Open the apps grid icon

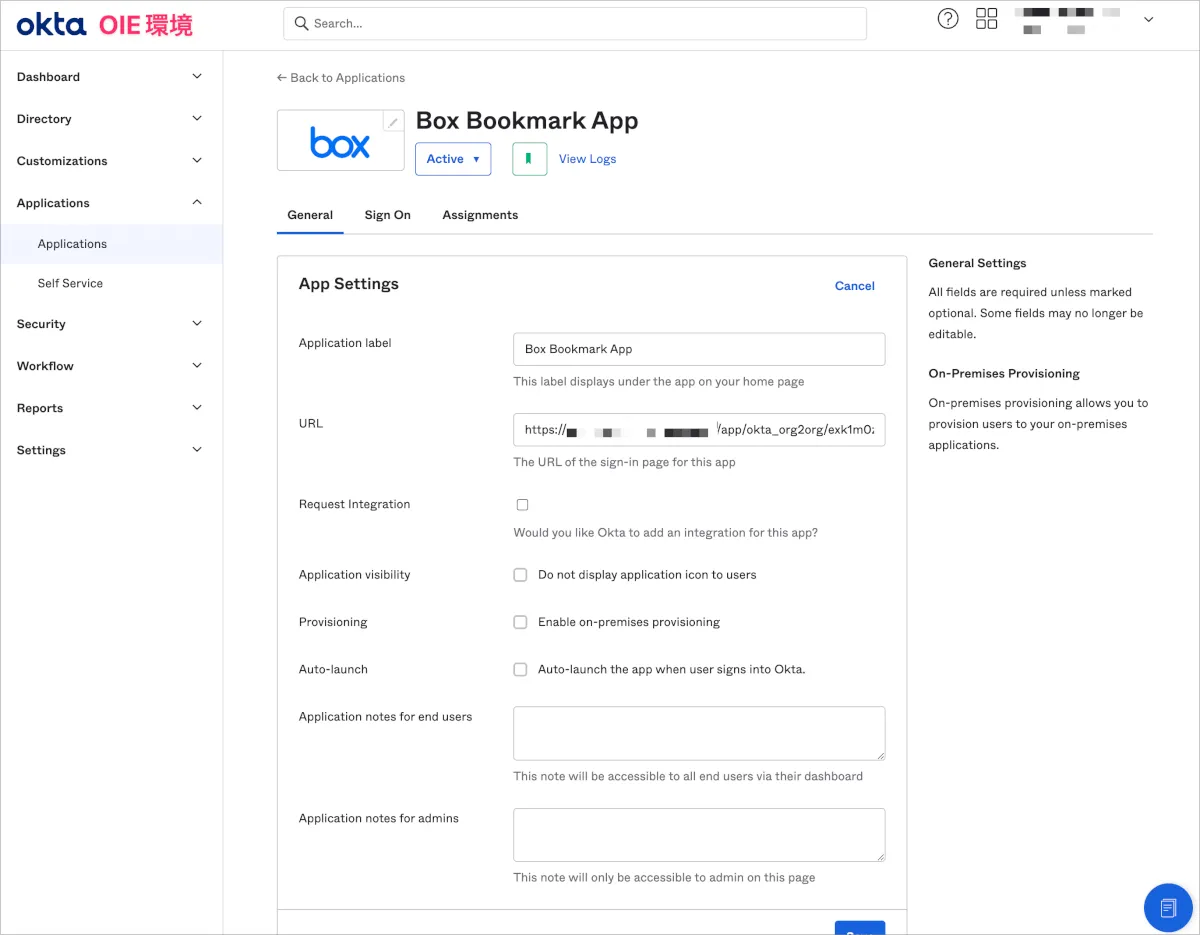coord(986,19)
